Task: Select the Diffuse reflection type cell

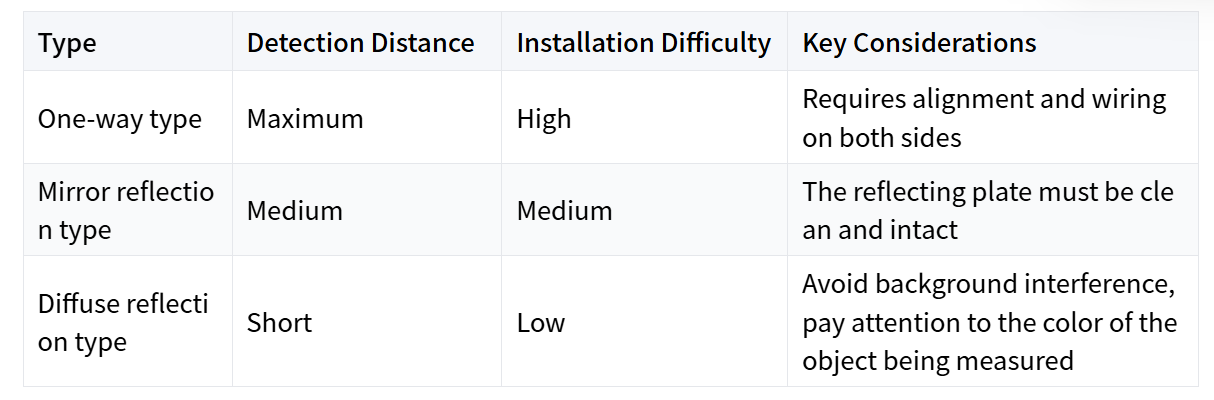Action: click(124, 322)
